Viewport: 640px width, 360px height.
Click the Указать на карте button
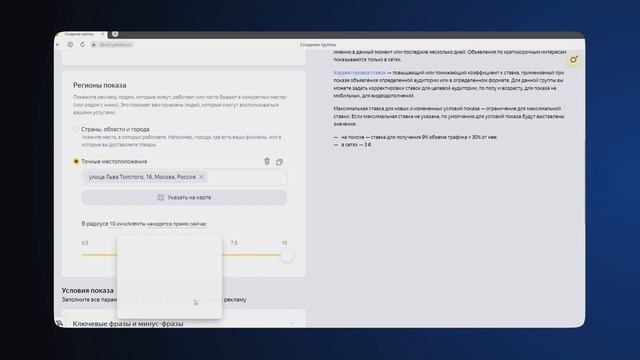point(184,198)
